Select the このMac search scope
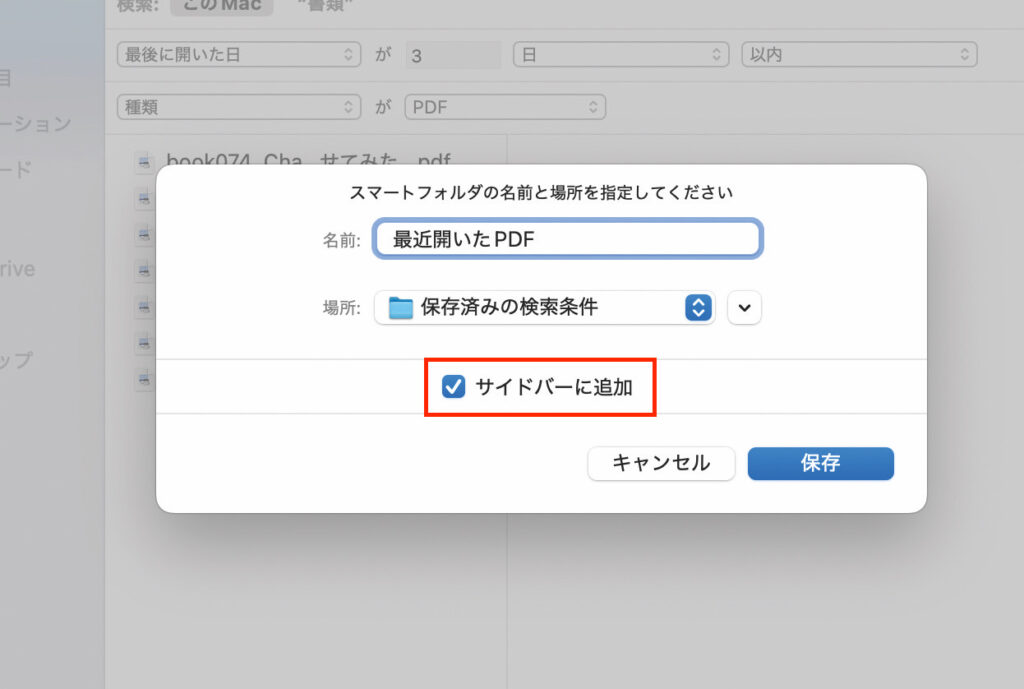The height and width of the screenshot is (689, 1024). pos(221,6)
